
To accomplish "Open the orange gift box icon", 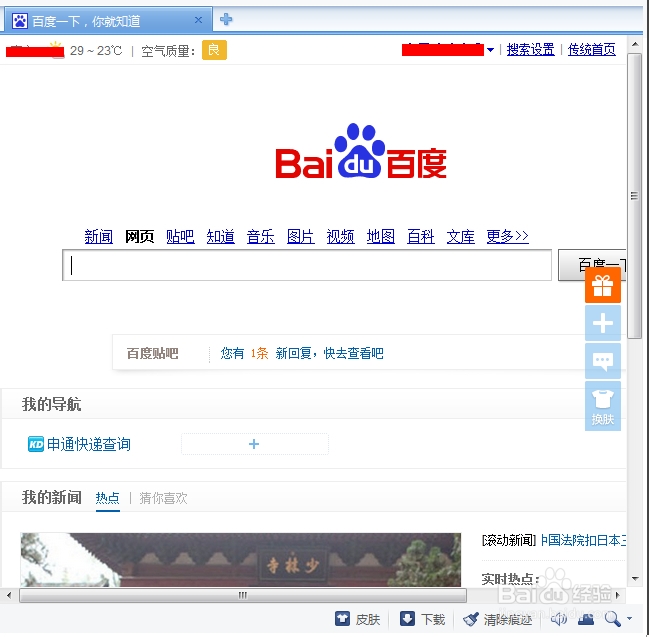I will [x=603, y=286].
